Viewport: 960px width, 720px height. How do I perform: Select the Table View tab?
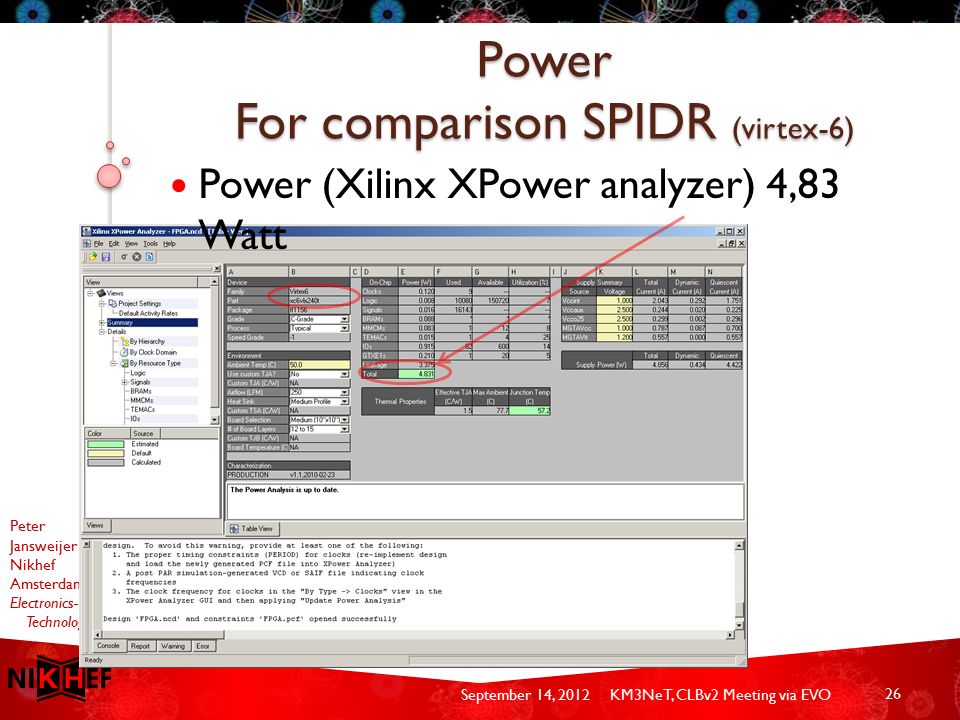[252, 529]
